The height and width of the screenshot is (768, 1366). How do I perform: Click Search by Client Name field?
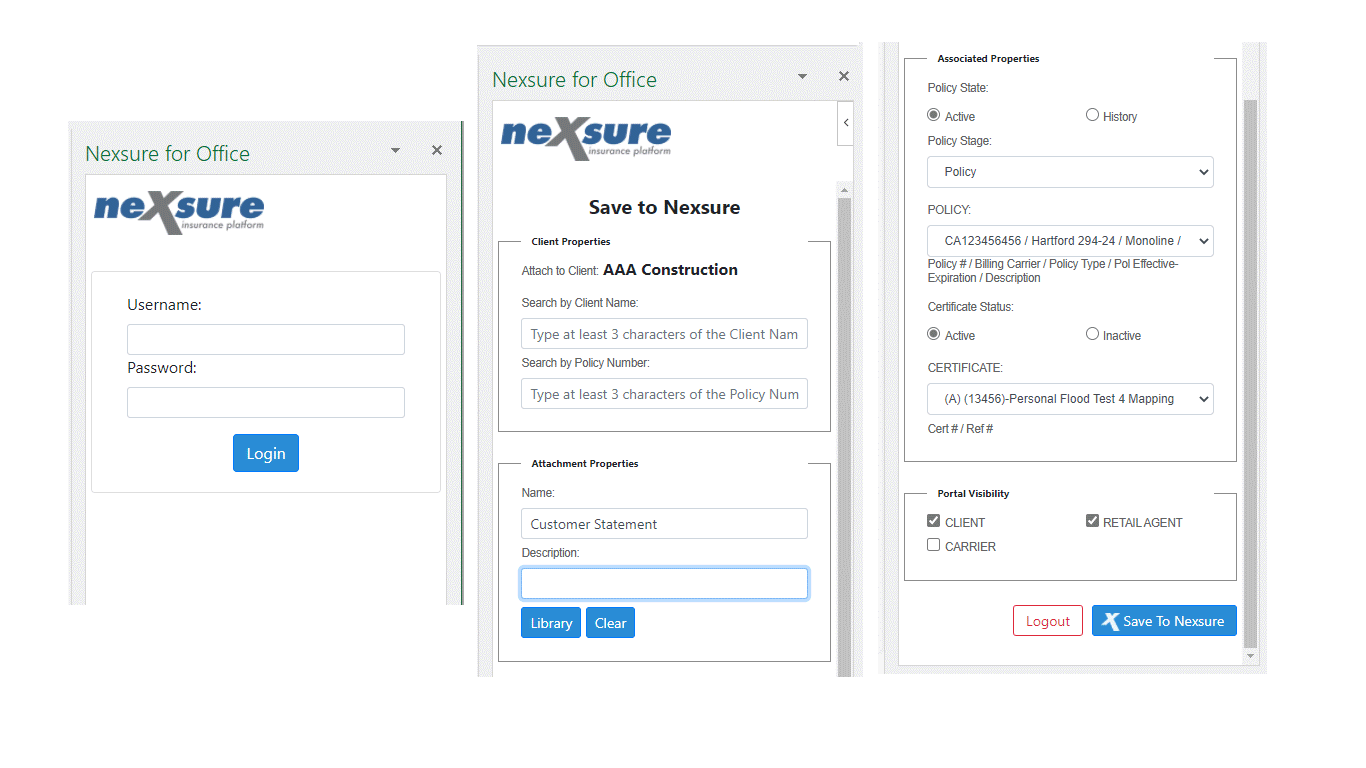664,334
